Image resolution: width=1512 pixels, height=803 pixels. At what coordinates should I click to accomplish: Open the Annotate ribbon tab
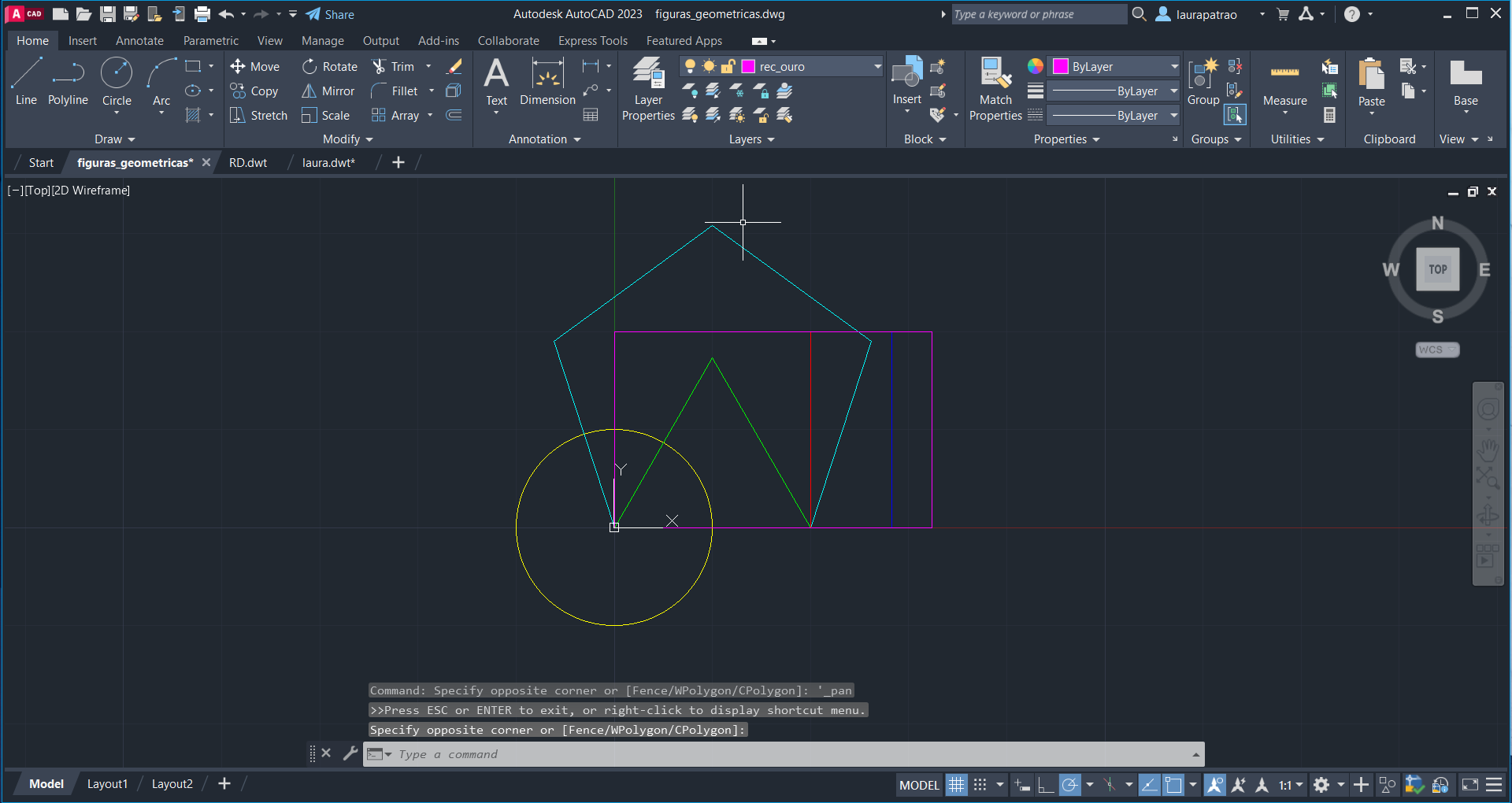139,40
